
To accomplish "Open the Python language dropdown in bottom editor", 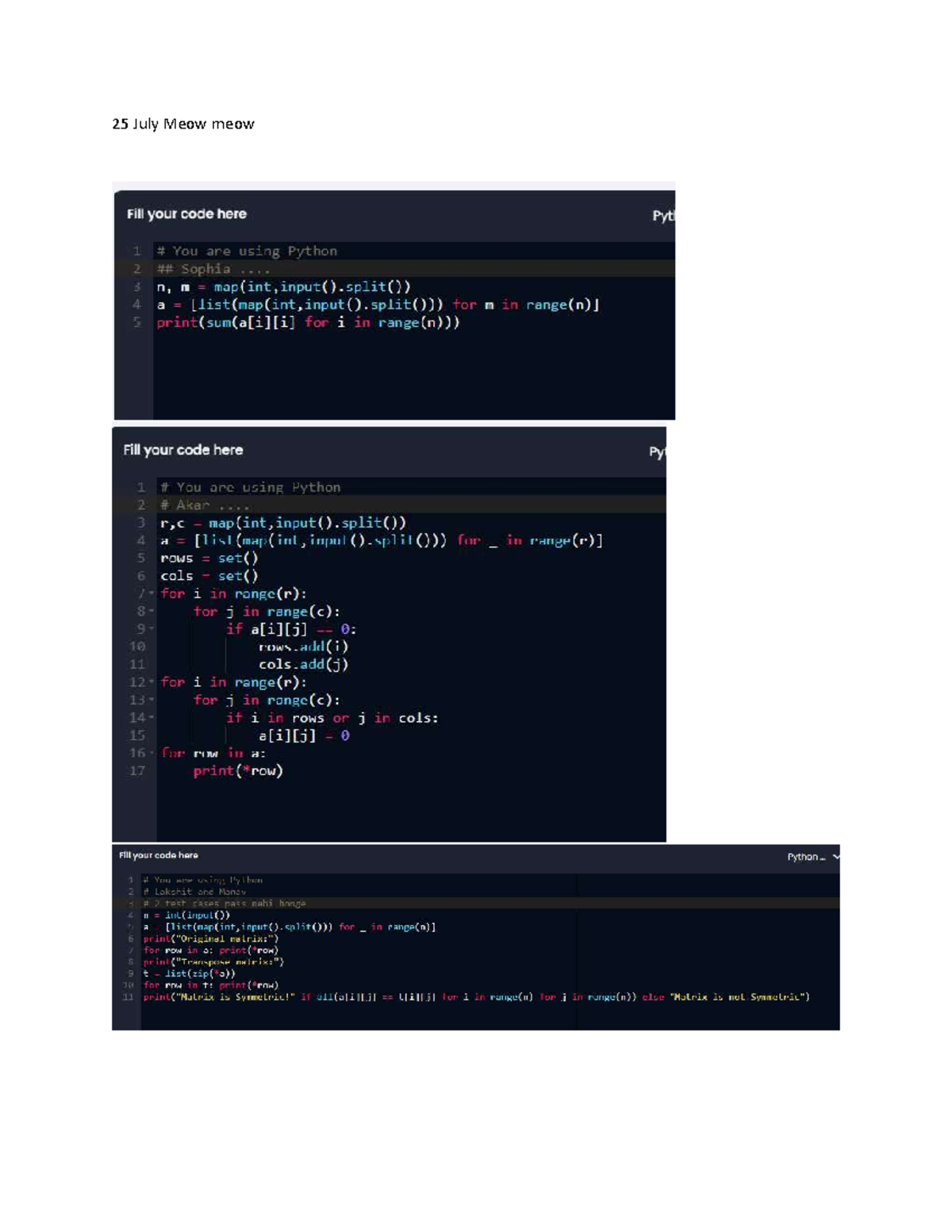I will pos(812,857).
